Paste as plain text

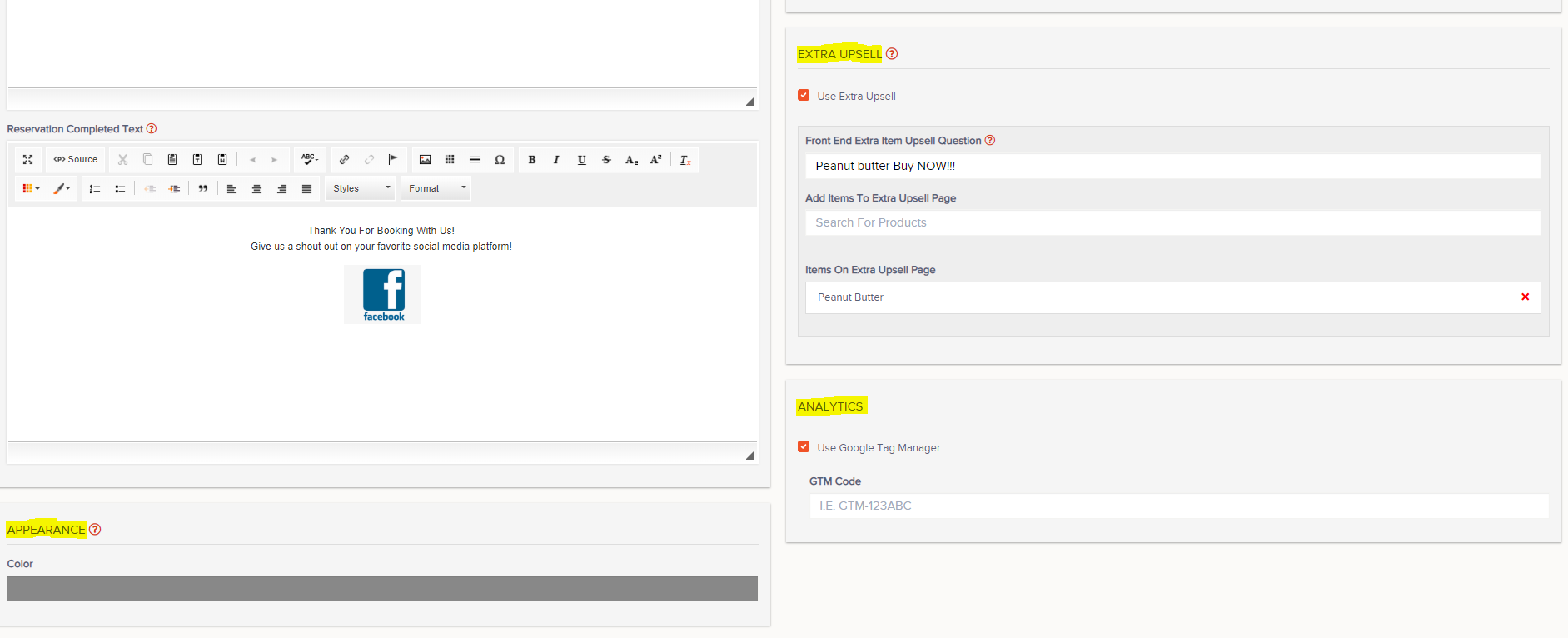pyautogui.click(x=197, y=160)
